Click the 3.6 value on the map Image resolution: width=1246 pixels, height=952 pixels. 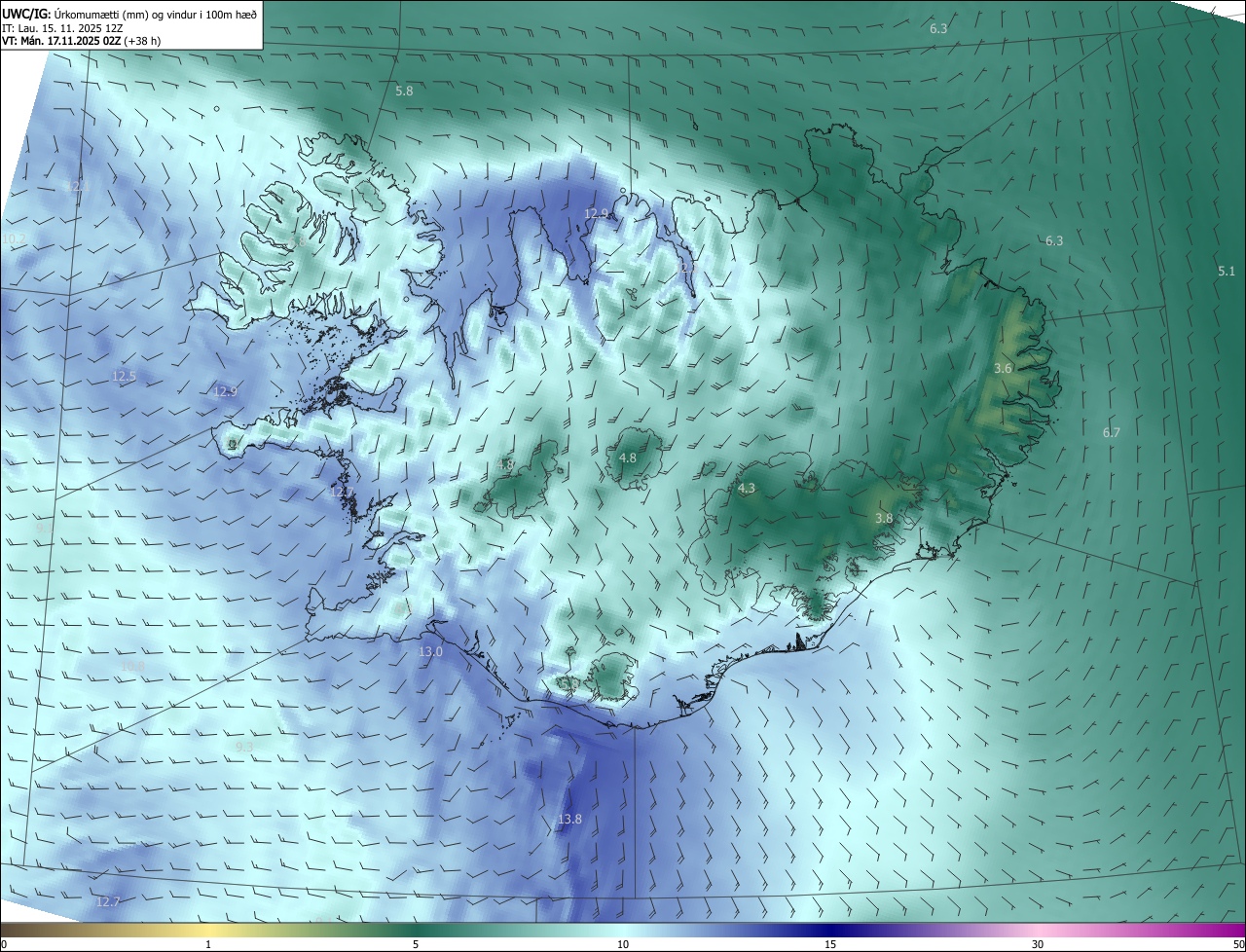point(1004,369)
